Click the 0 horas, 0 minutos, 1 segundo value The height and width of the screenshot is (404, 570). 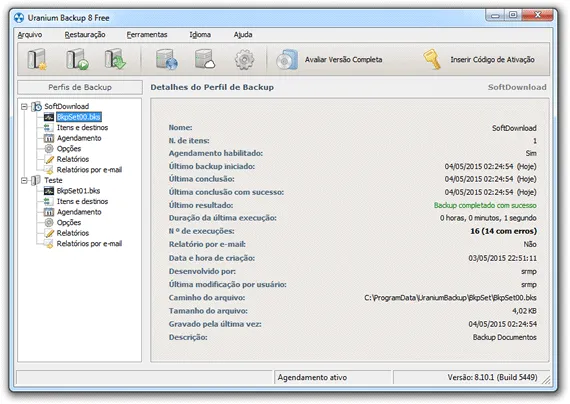click(488, 218)
